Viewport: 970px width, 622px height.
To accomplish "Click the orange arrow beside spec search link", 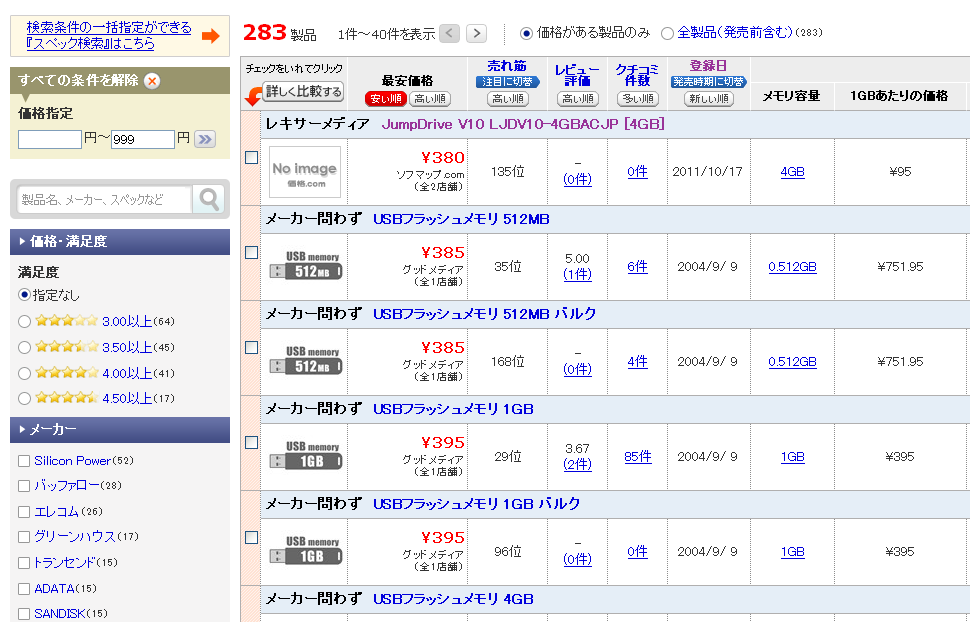I will (x=211, y=36).
